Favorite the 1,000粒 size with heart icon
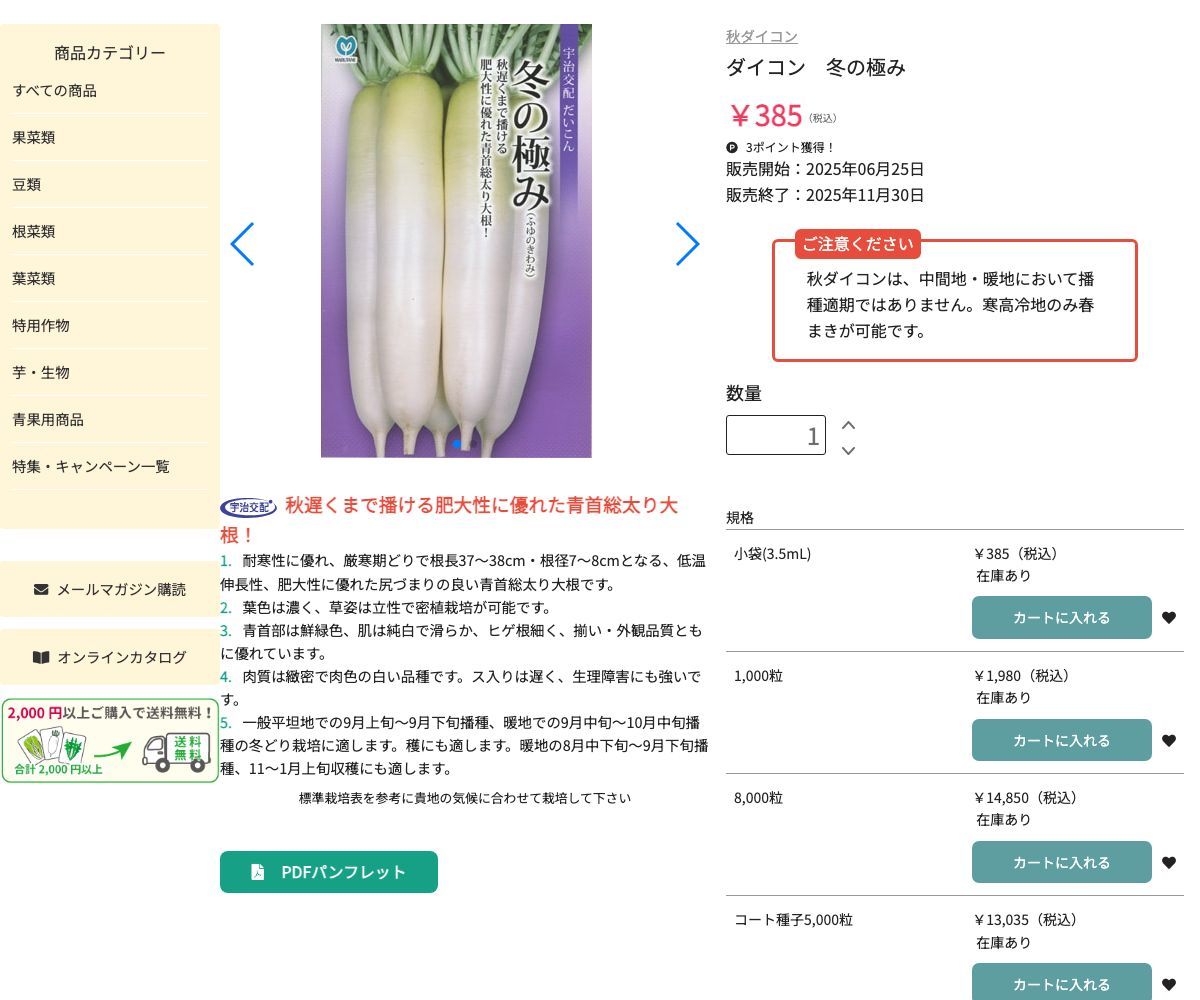This screenshot has width=1200, height=1000. [x=1168, y=740]
